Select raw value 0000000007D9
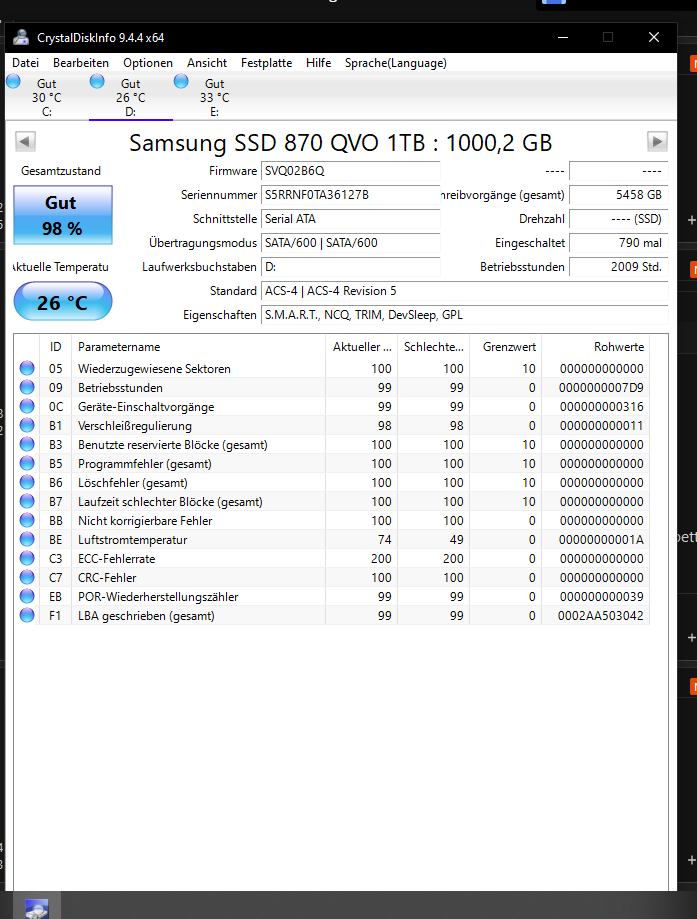 tap(601, 387)
